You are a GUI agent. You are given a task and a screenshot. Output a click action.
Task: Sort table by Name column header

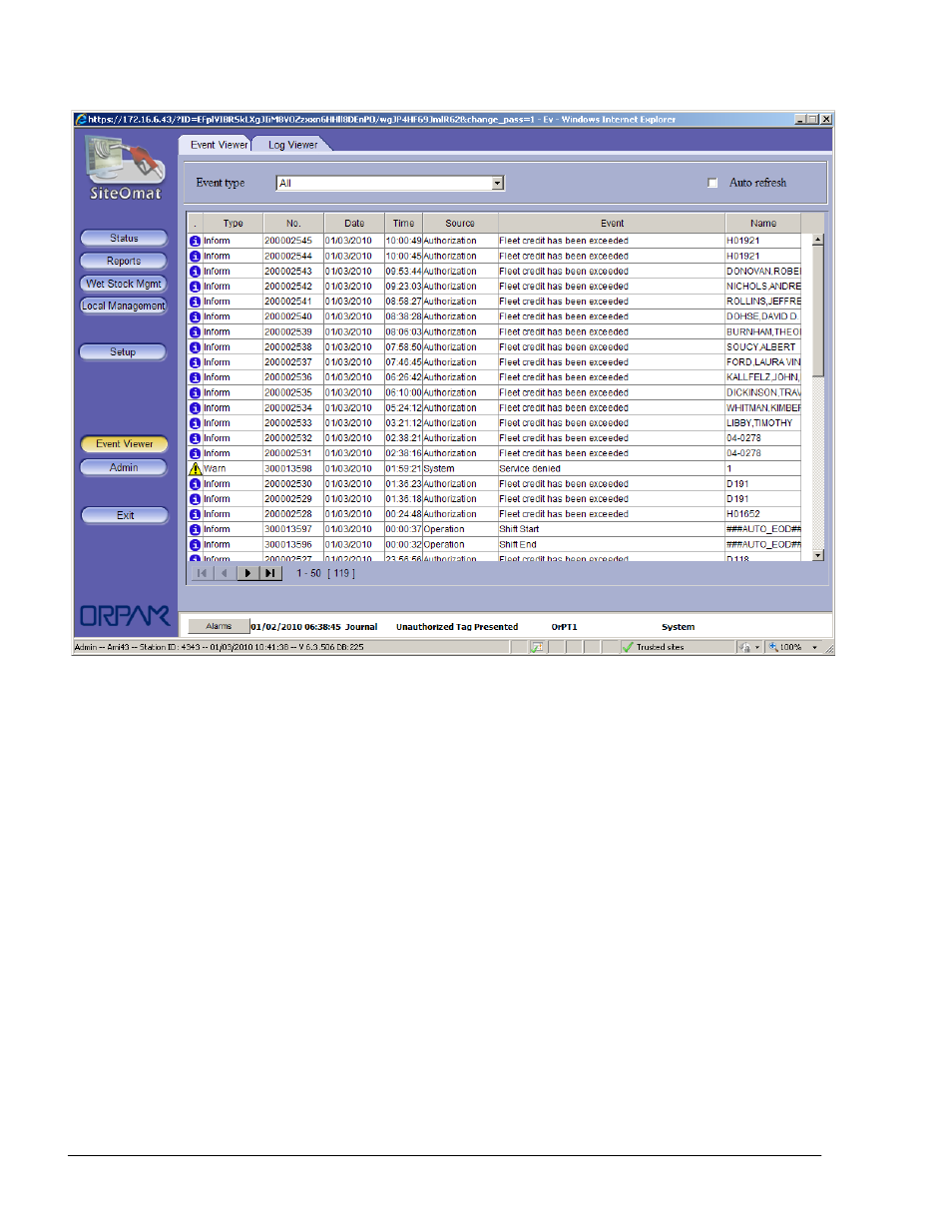tap(763, 224)
